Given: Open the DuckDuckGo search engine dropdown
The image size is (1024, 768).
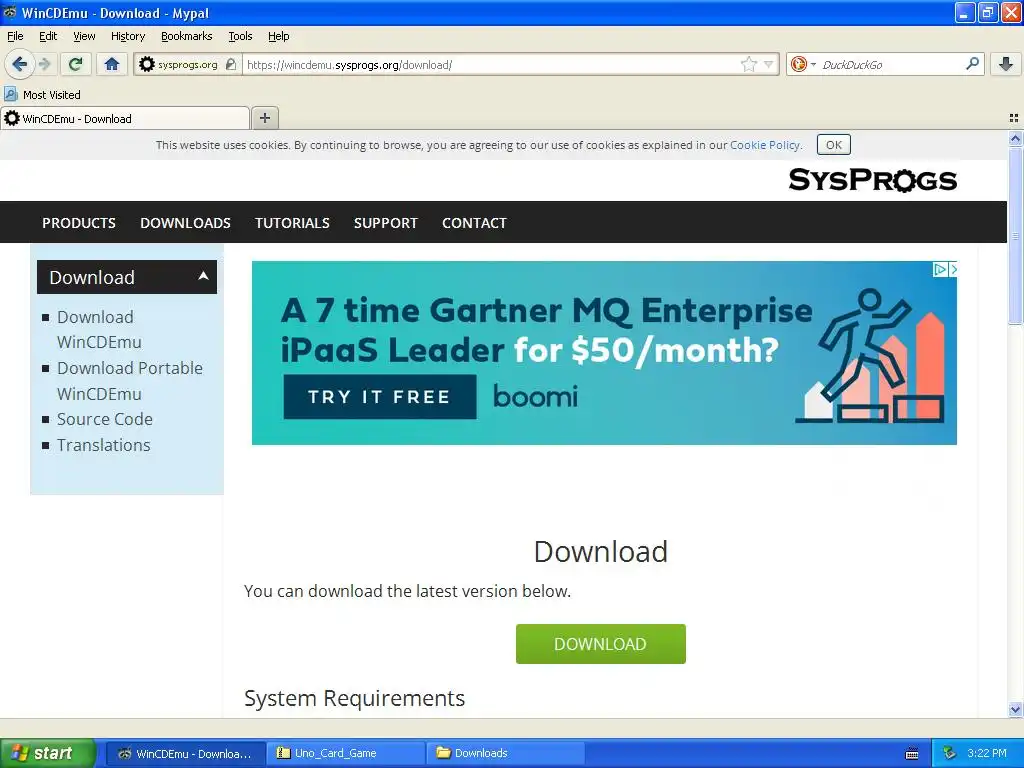Looking at the screenshot, I should pyautogui.click(x=813, y=64).
